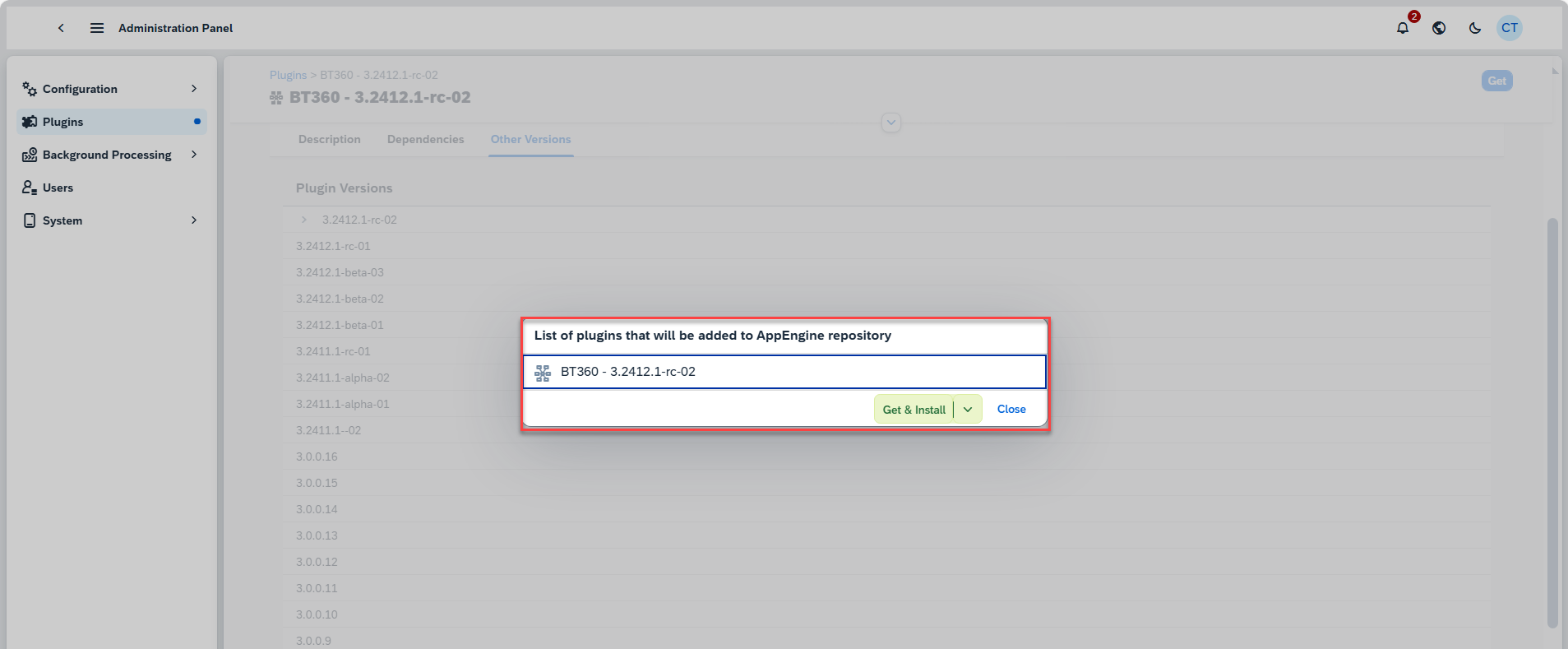
Task: Click the Users person icon in sidebar
Action: click(29, 188)
